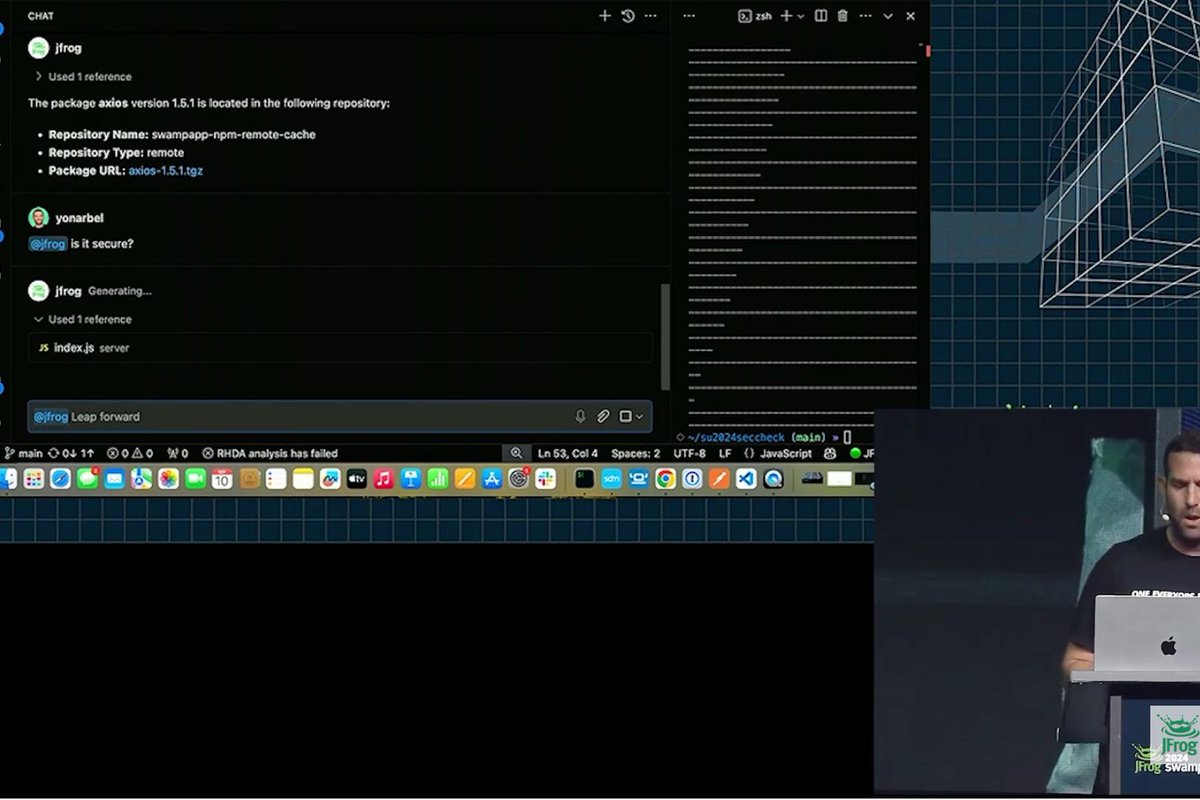
Task: Open Calendar from the dock
Action: [x=222, y=479]
